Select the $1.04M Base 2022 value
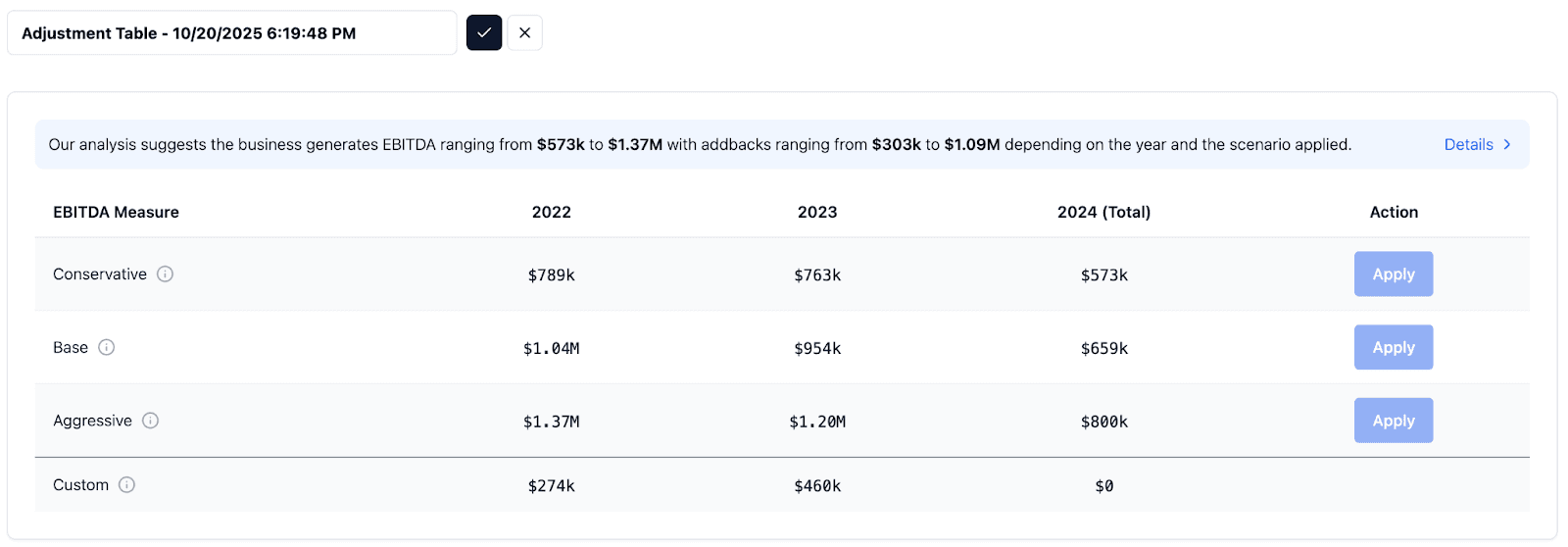The height and width of the screenshot is (547, 1568). (552, 349)
